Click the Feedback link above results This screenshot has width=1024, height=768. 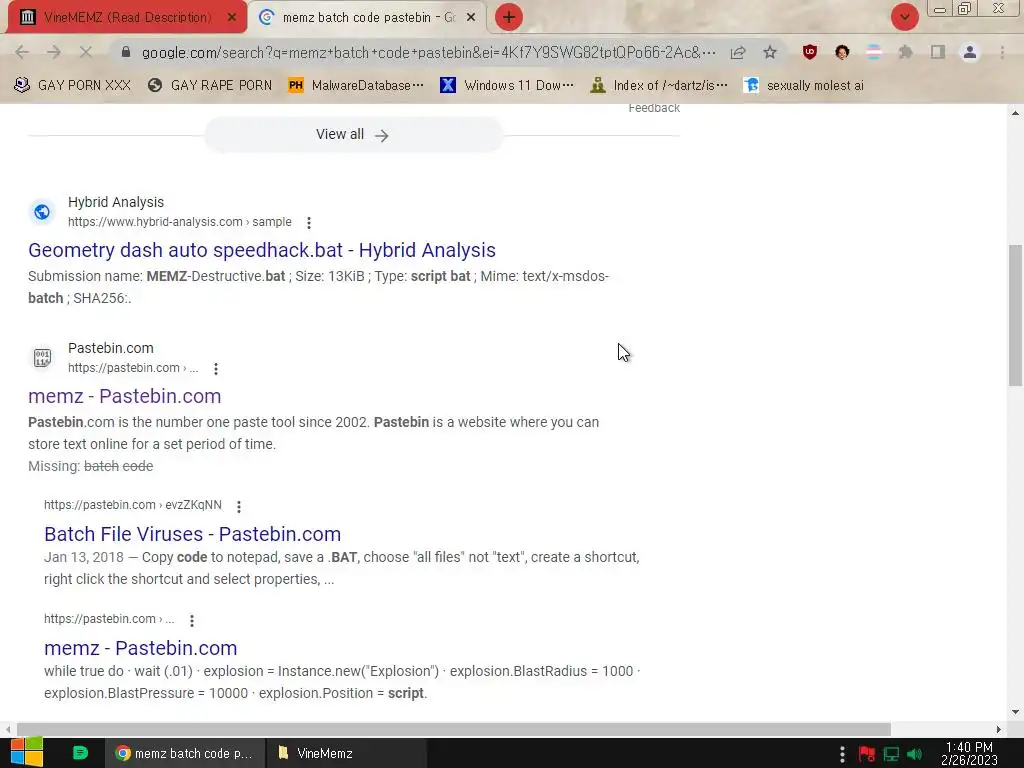(654, 108)
